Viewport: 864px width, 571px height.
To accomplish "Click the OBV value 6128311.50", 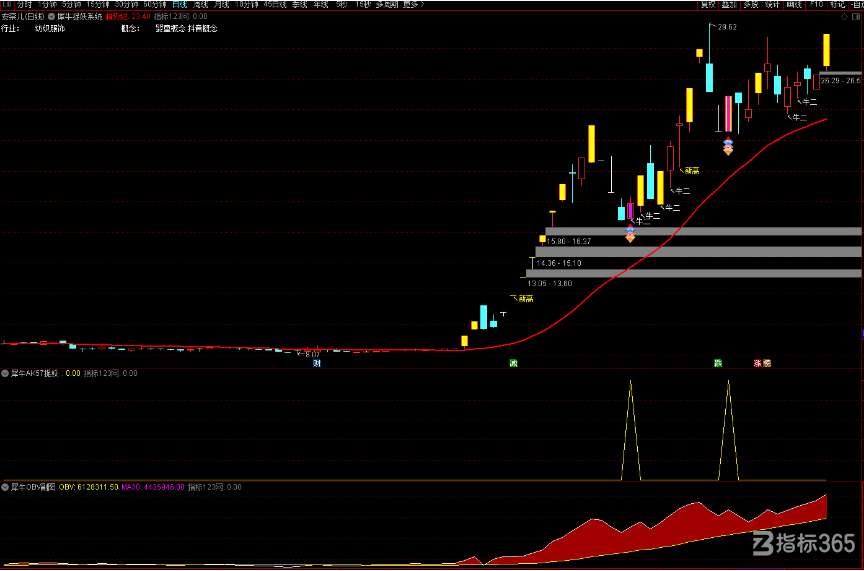I will (97, 487).
